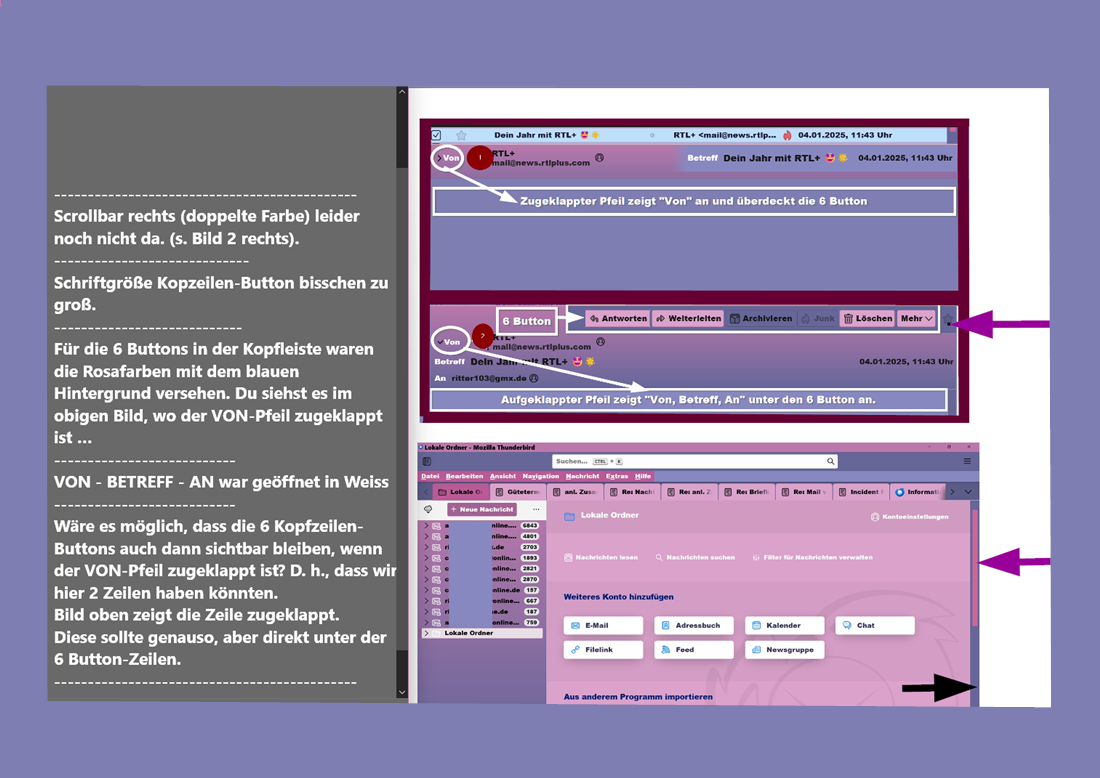The height and width of the screenshot is (778, 1100).
Task: Switch to the Güteterm tab
Action: 518,492
